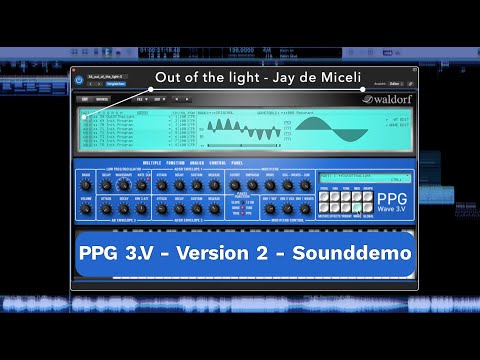This screenshot has width=480, height=360.
Task: Click the BASIS knob
Action: 86,185
